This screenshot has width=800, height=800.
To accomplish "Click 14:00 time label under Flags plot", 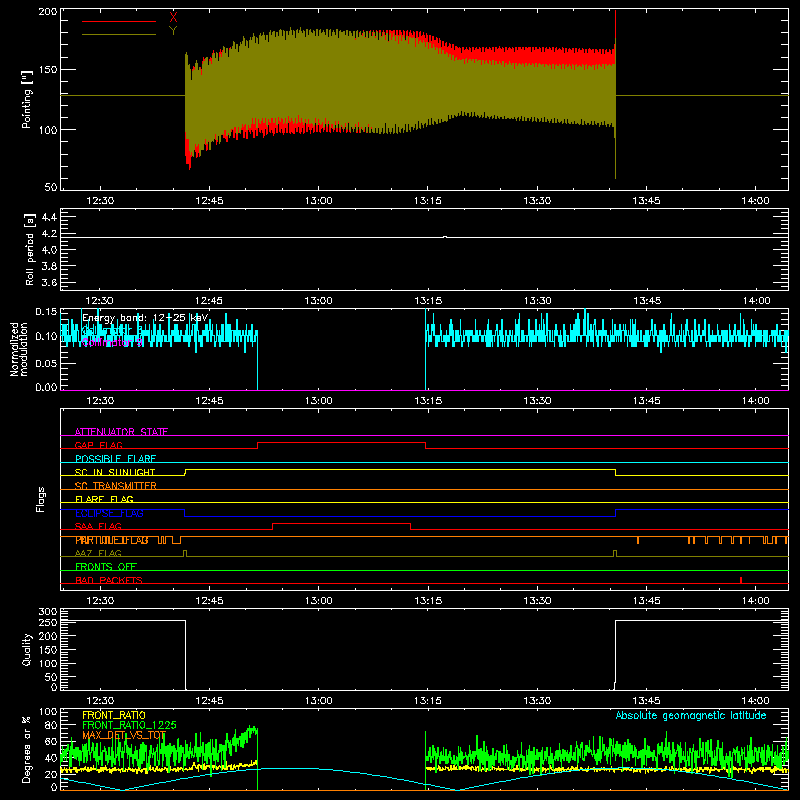I will click(x=755, y=601).
